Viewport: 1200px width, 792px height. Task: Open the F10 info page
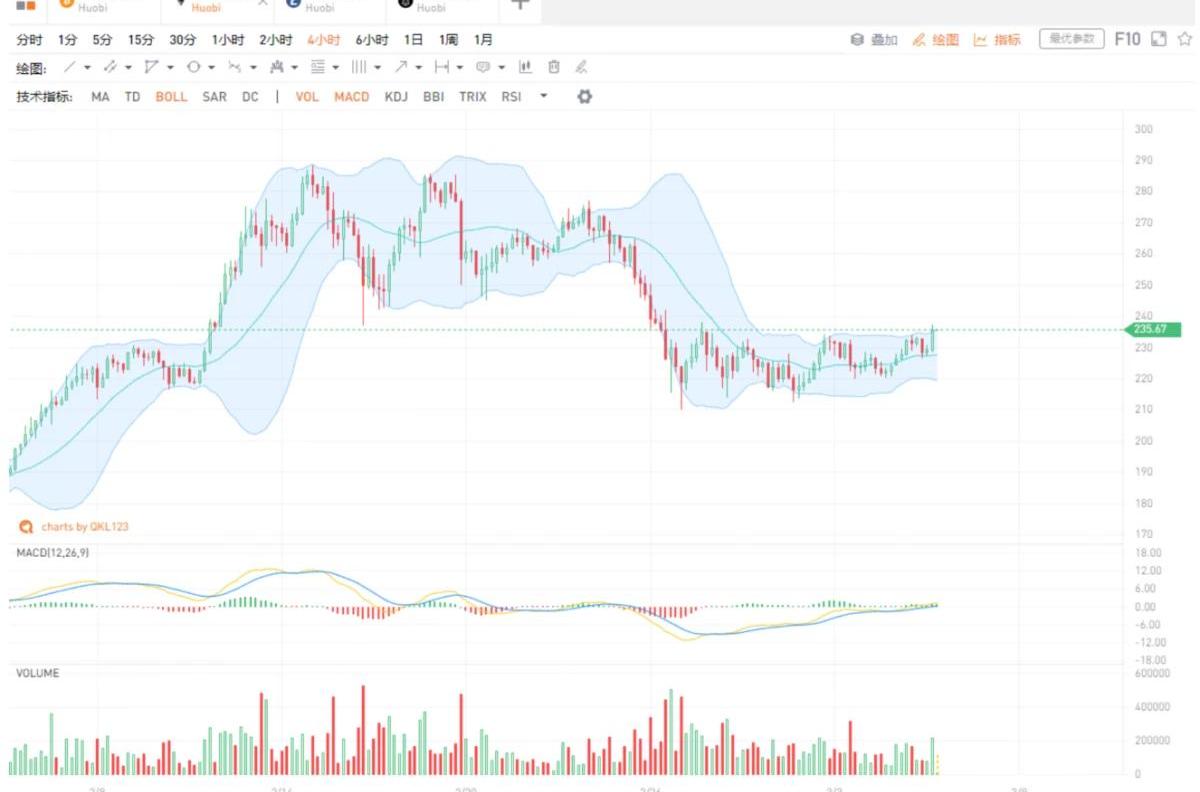[1127, 39]
